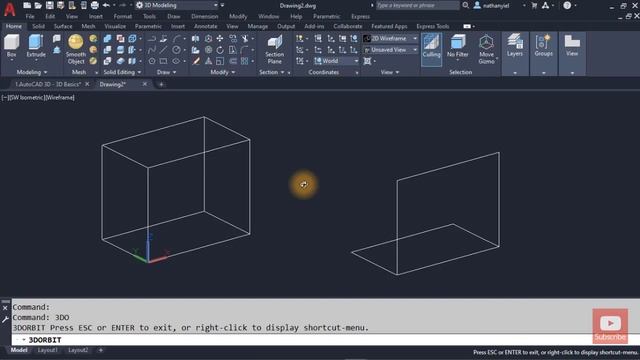640x360 pixels.
Task: Open the 3D Modeling workspace dropdown
Action: (x=178, y=5)
